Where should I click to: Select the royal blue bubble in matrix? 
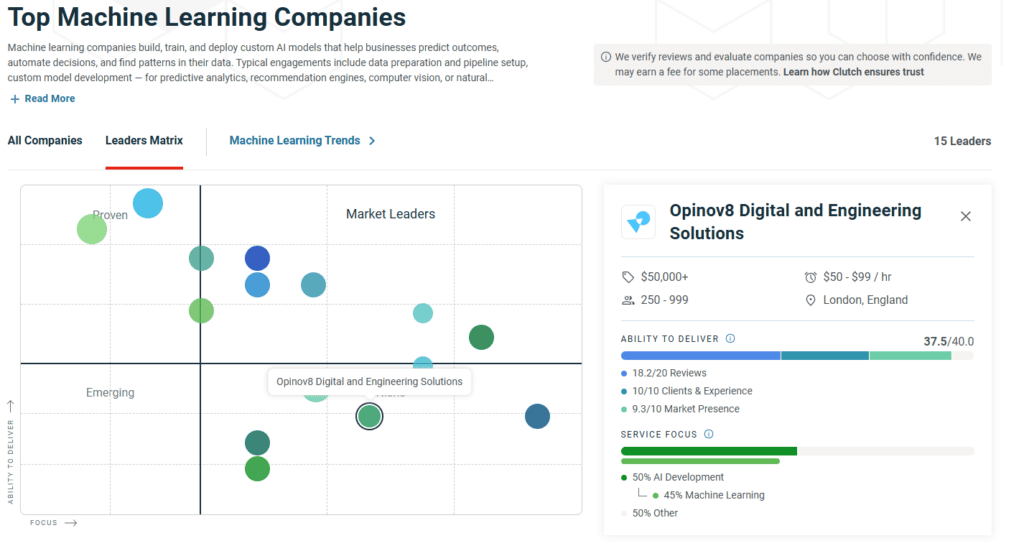click(257, 258)
